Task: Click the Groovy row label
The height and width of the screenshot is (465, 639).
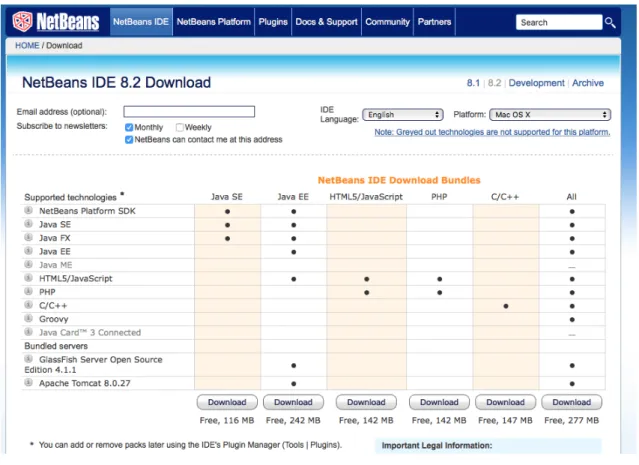Action: pyautogui.click(x=53, y=319)
